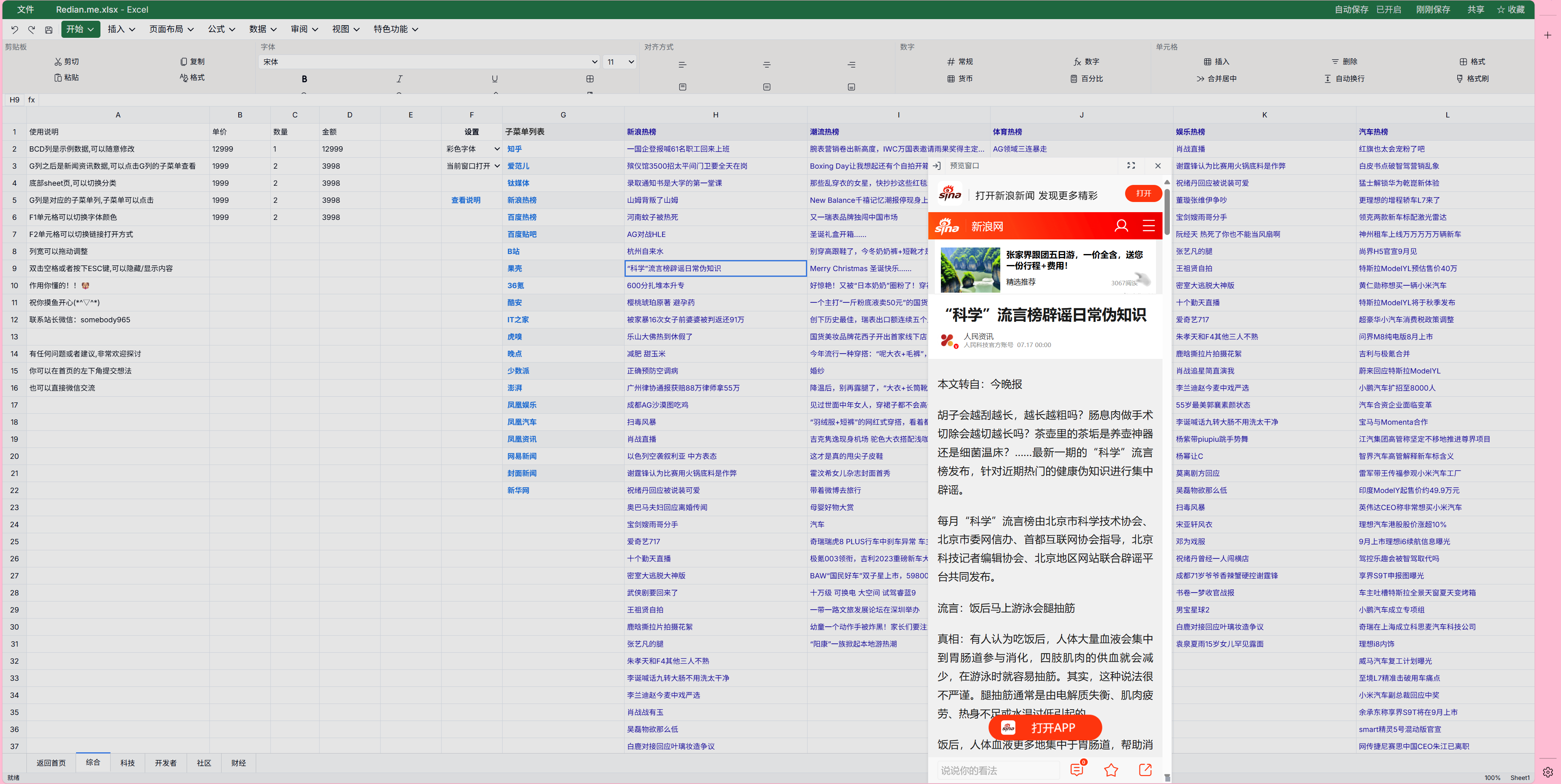
Task: Click the save disk icon
Action: [x=48, y=29]
